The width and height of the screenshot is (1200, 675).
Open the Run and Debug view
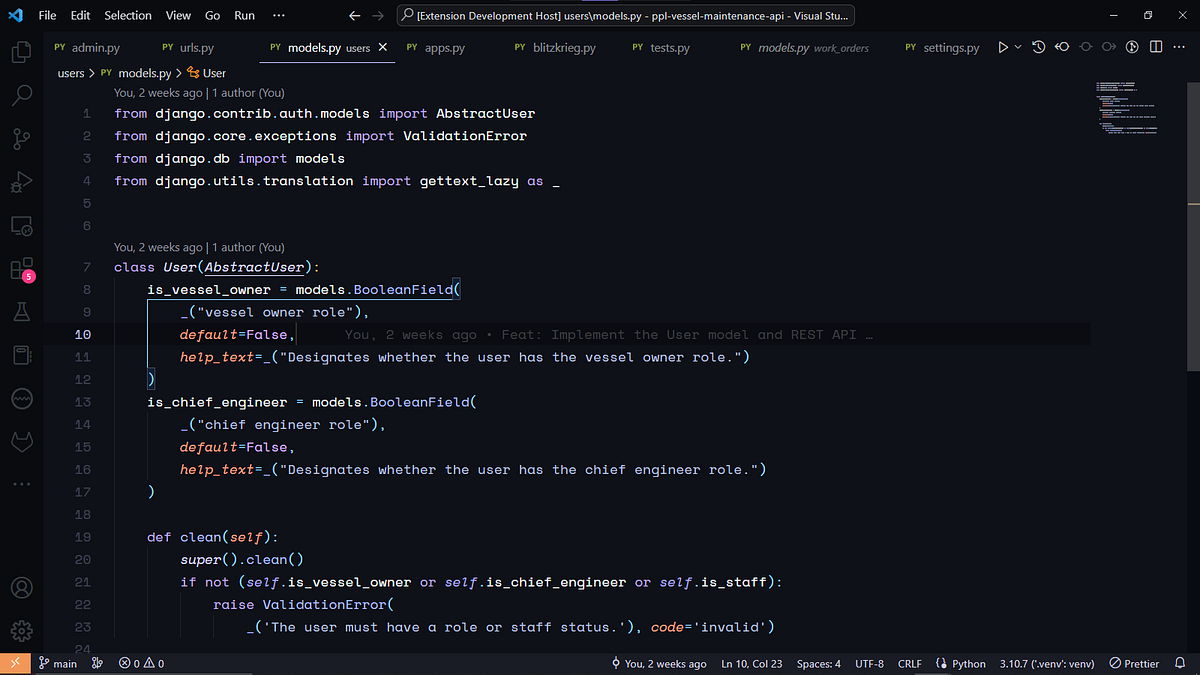pos(22,182)
